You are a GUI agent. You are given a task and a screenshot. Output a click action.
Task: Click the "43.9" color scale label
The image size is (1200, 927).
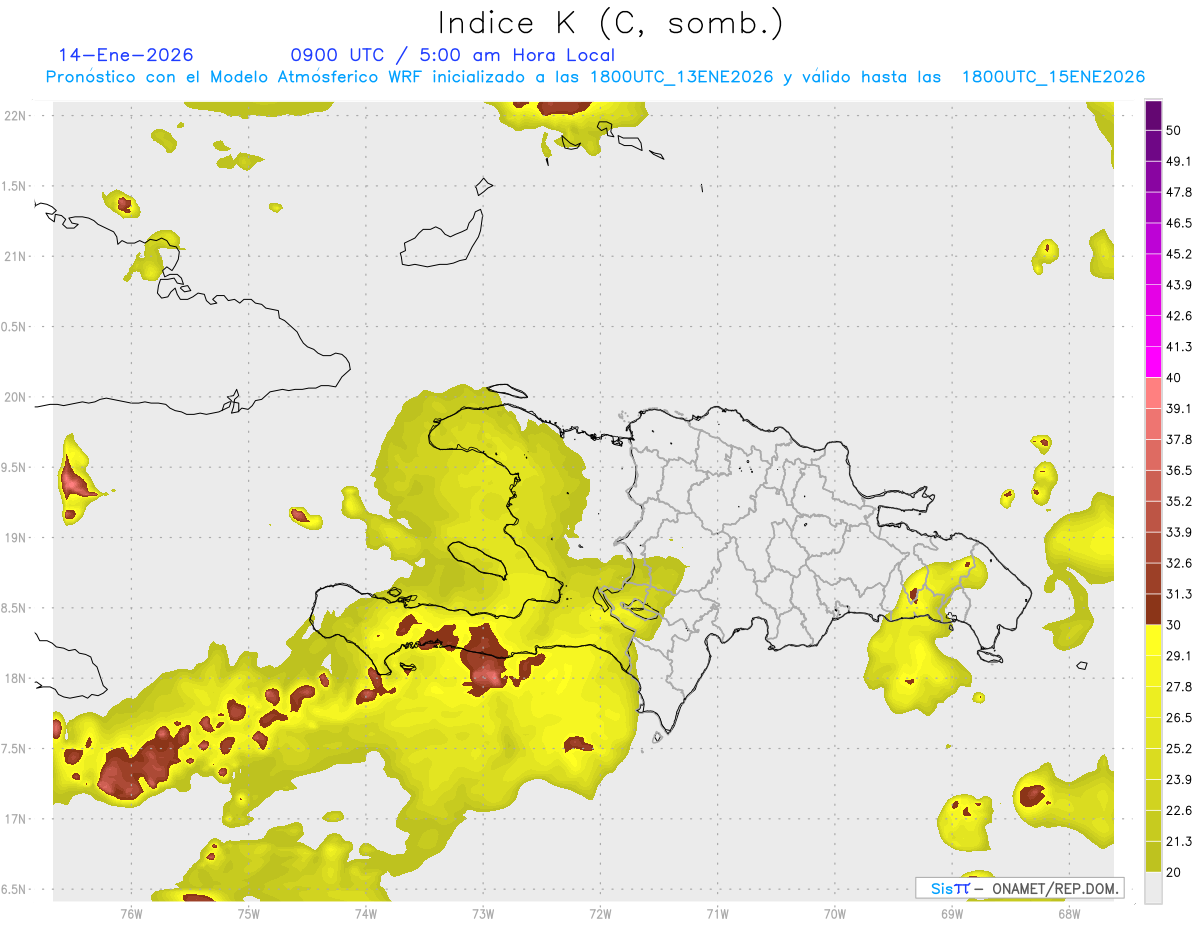1179,285
